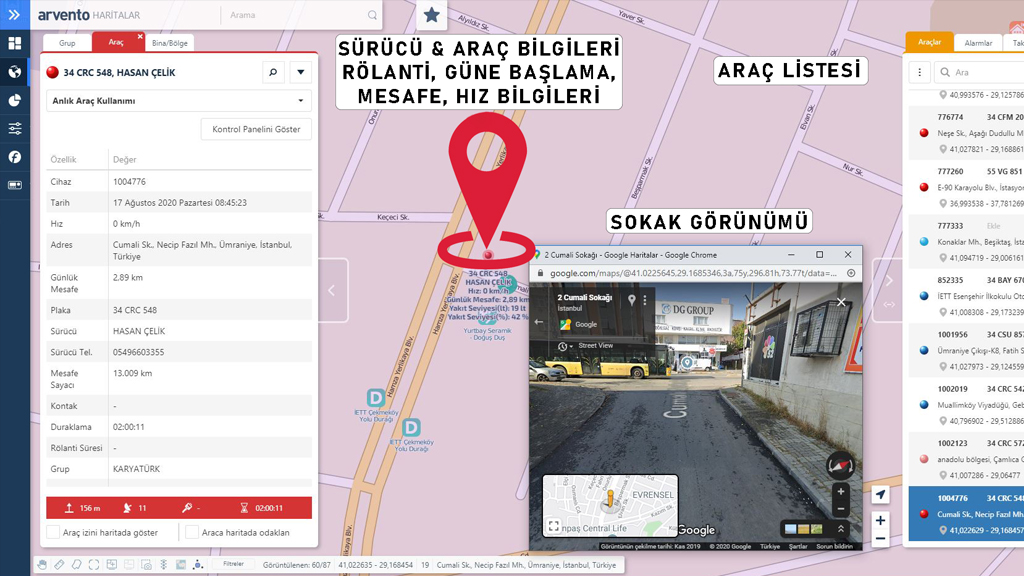
Task: Click the favorites star button
Action: tap(432, 15)
